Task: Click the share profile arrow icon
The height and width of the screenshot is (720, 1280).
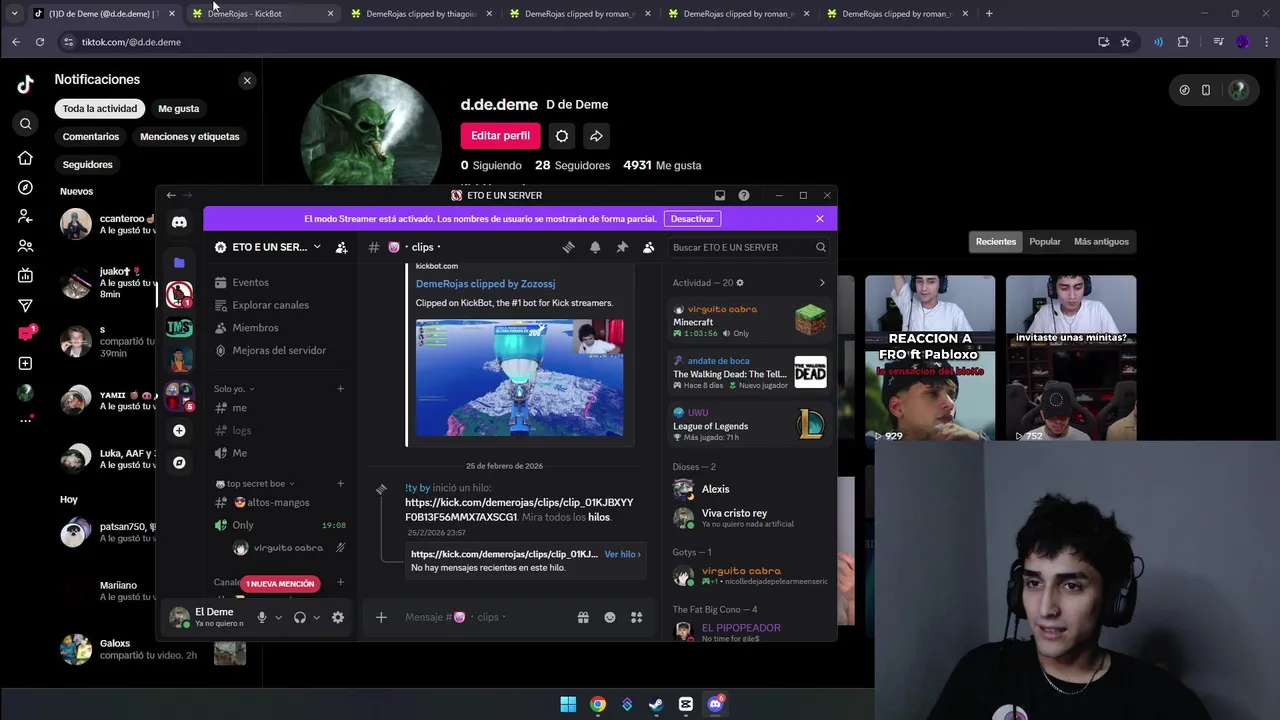Action: click(596, 136)
